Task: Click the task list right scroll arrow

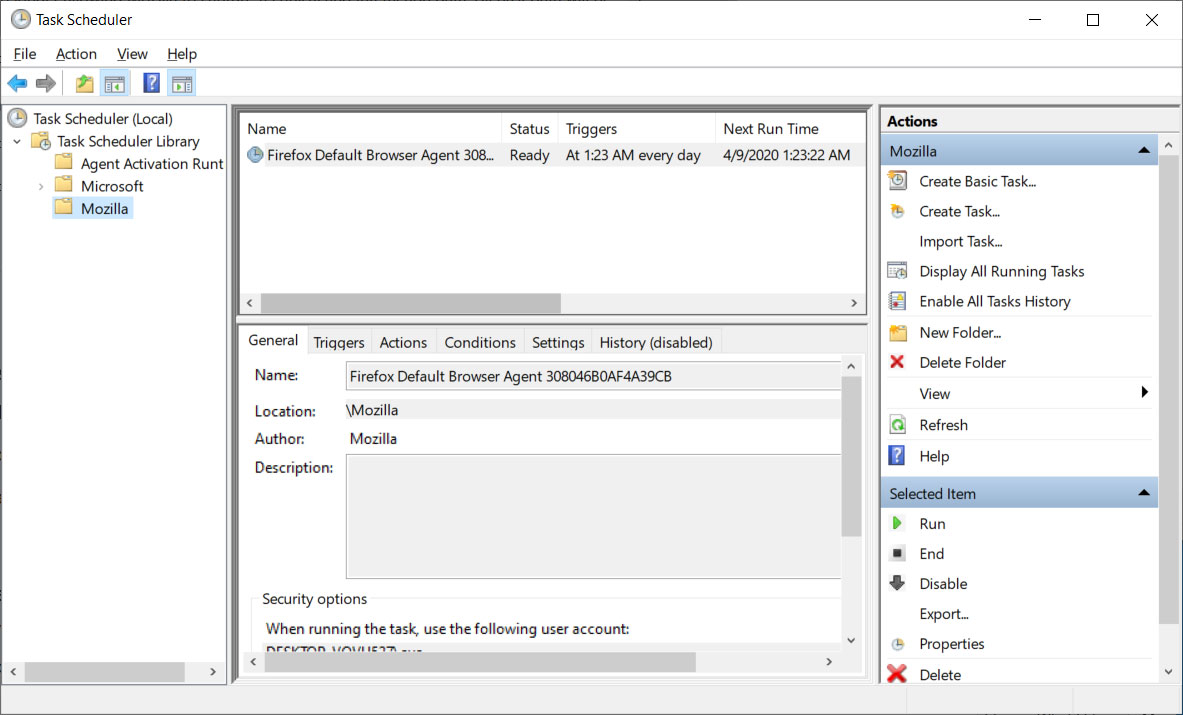Action: (x=854, y=303)
